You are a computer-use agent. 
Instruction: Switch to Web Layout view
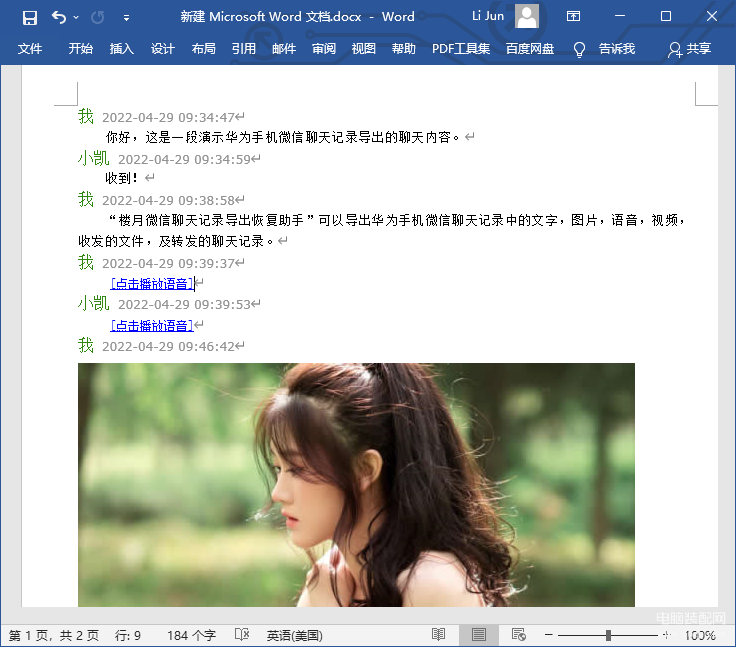pos(518,635)
